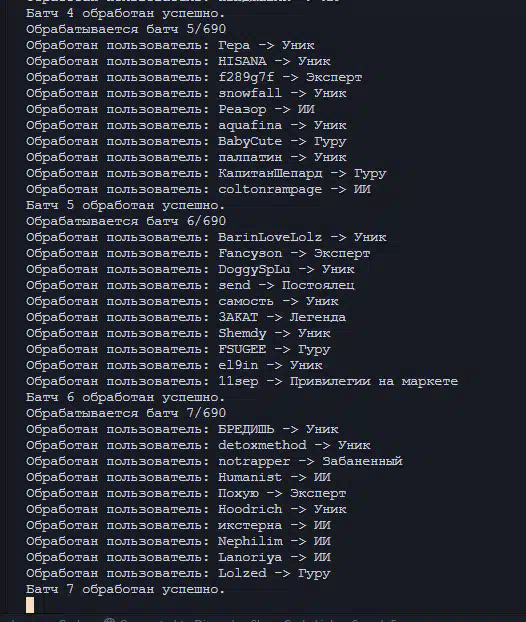Click the 'Батч 7 обработан успешно' line

pos(125,589)
